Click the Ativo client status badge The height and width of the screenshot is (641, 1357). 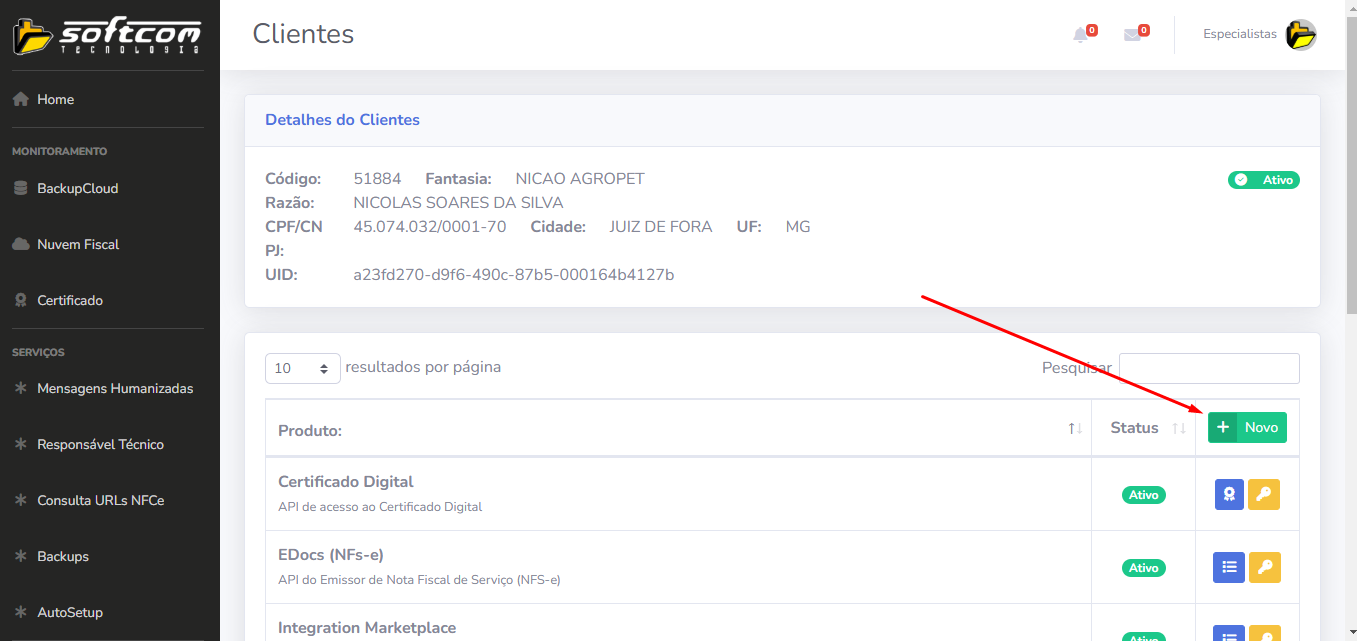[x=1263, y=180]
